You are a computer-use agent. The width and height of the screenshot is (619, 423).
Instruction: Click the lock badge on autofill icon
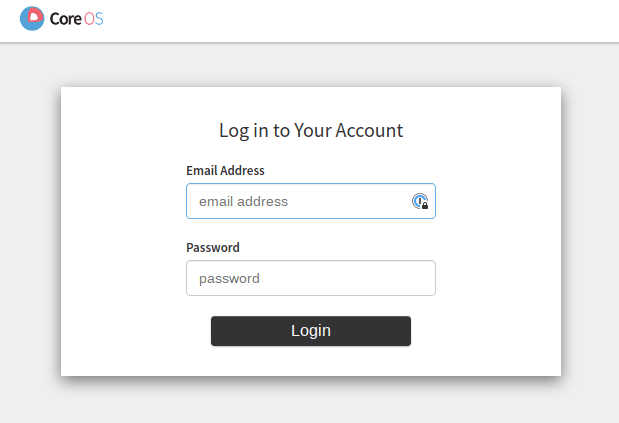(425, 206)
